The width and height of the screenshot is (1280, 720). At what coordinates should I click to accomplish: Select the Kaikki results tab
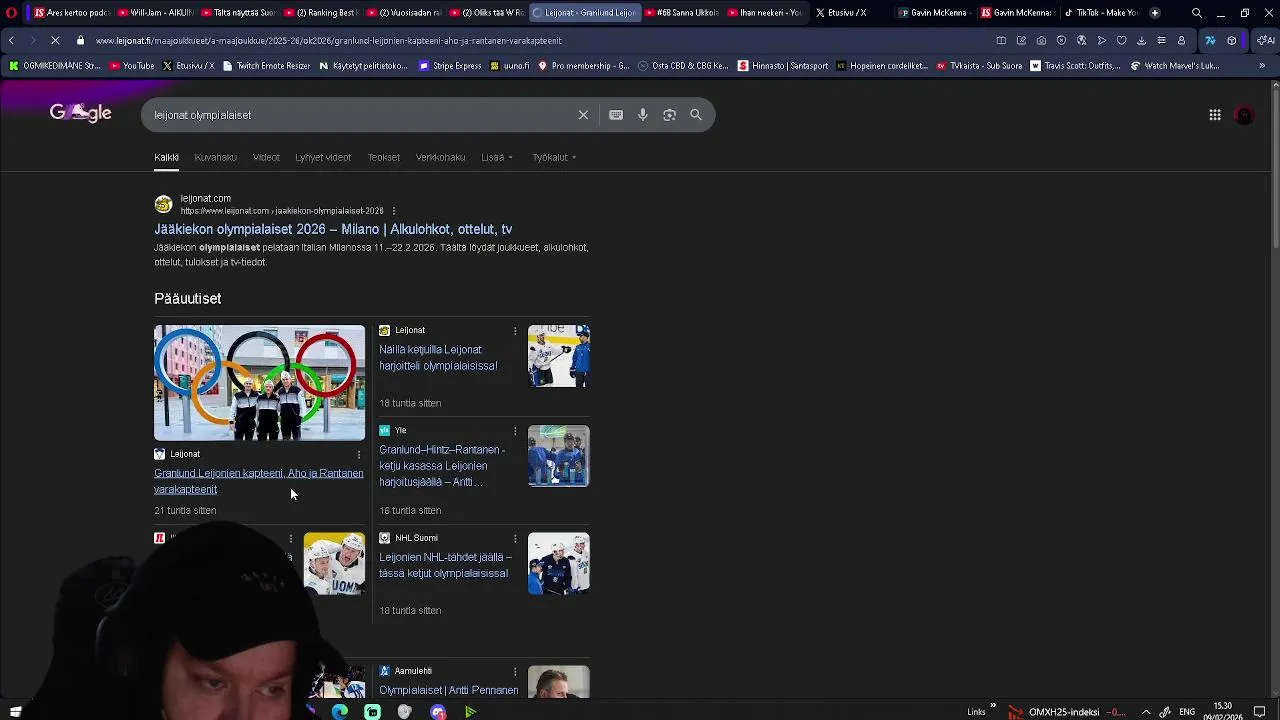166,157
